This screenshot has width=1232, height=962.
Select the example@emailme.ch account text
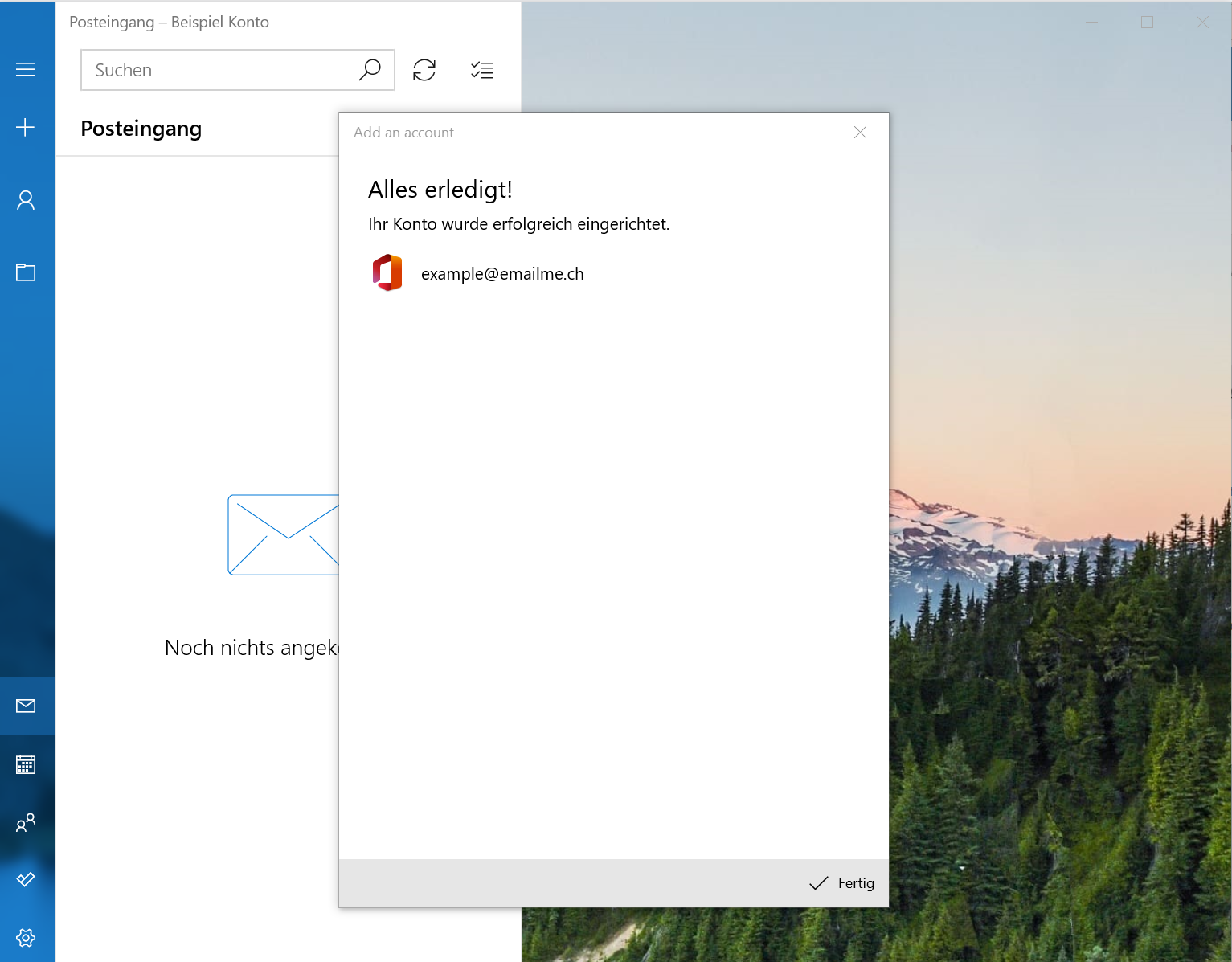(502, 274)
